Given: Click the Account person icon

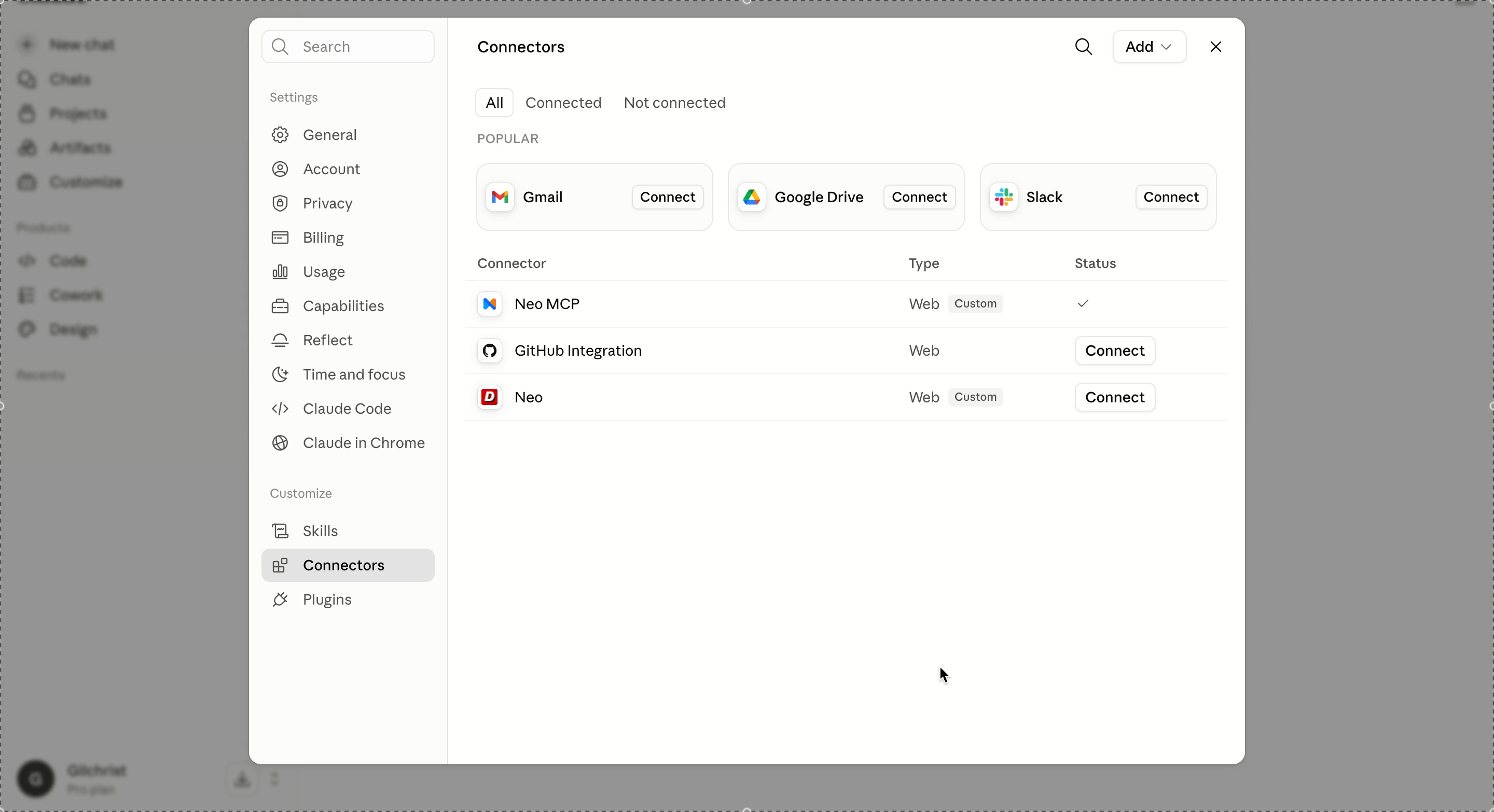Looking at the screenshot, I should (280, 169).
